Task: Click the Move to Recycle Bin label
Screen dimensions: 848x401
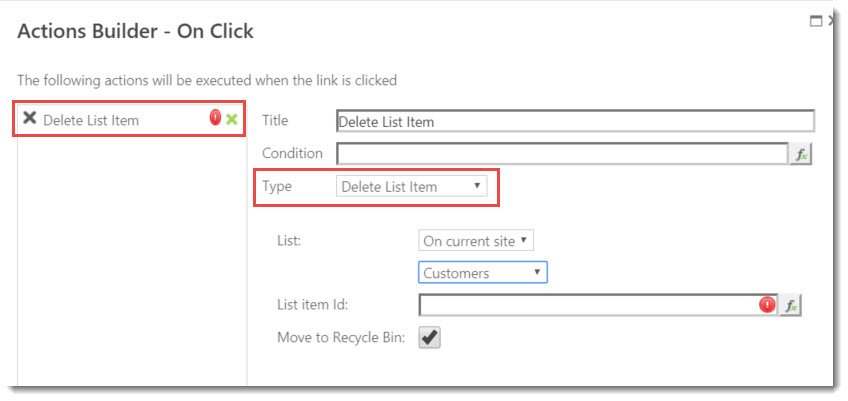Action: coord(341,338)
